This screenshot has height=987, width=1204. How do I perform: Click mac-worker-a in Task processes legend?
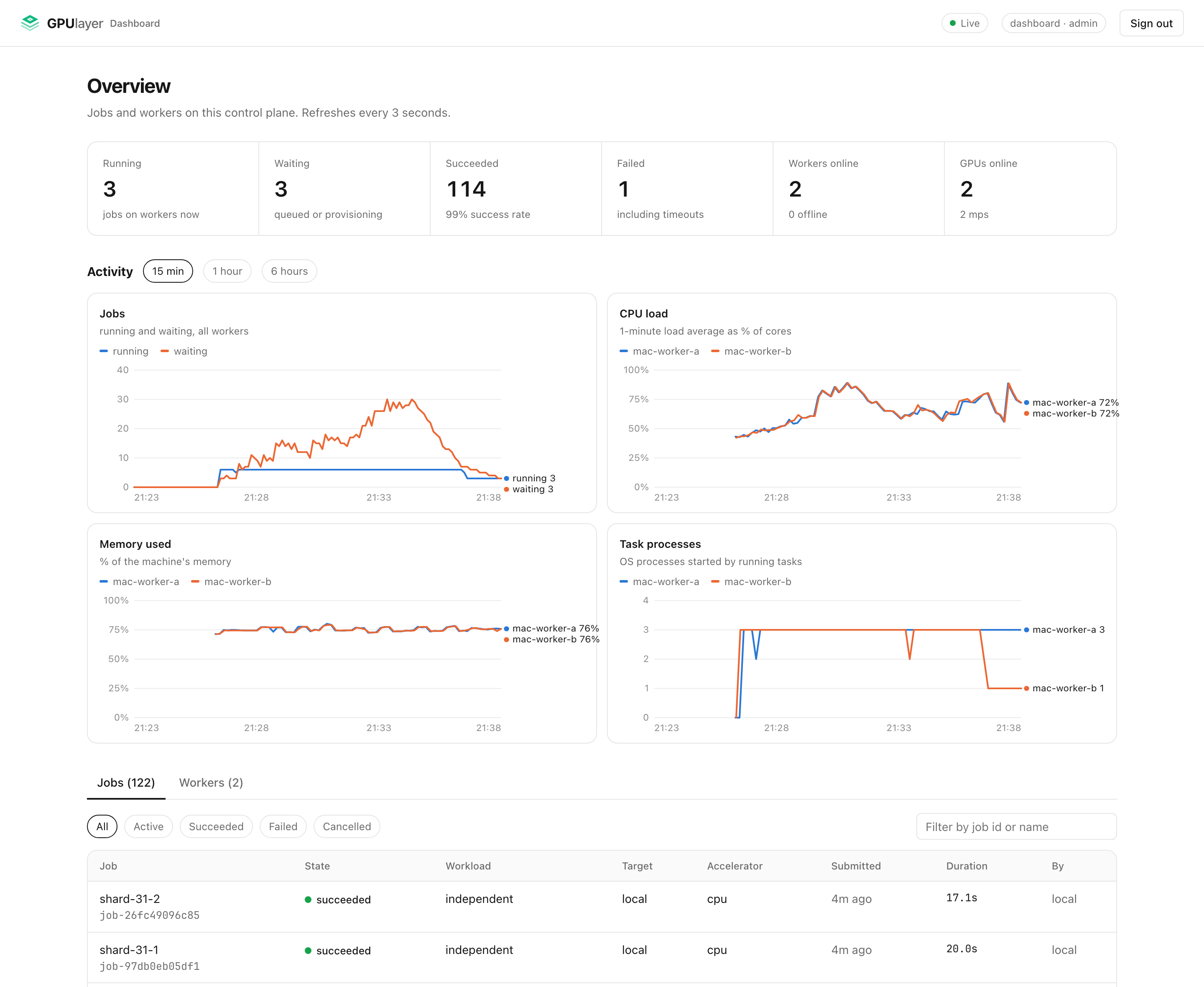[x=659, y=582]
